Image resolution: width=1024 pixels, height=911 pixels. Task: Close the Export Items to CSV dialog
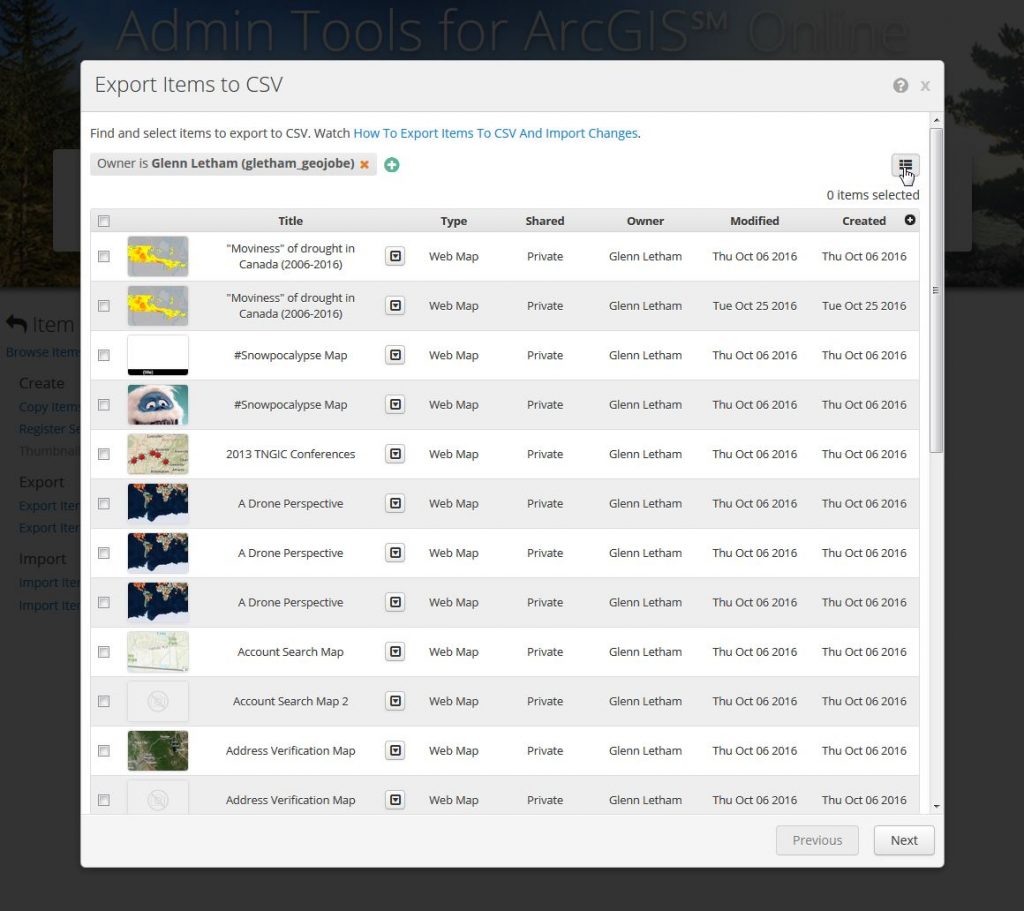point(925,86)
